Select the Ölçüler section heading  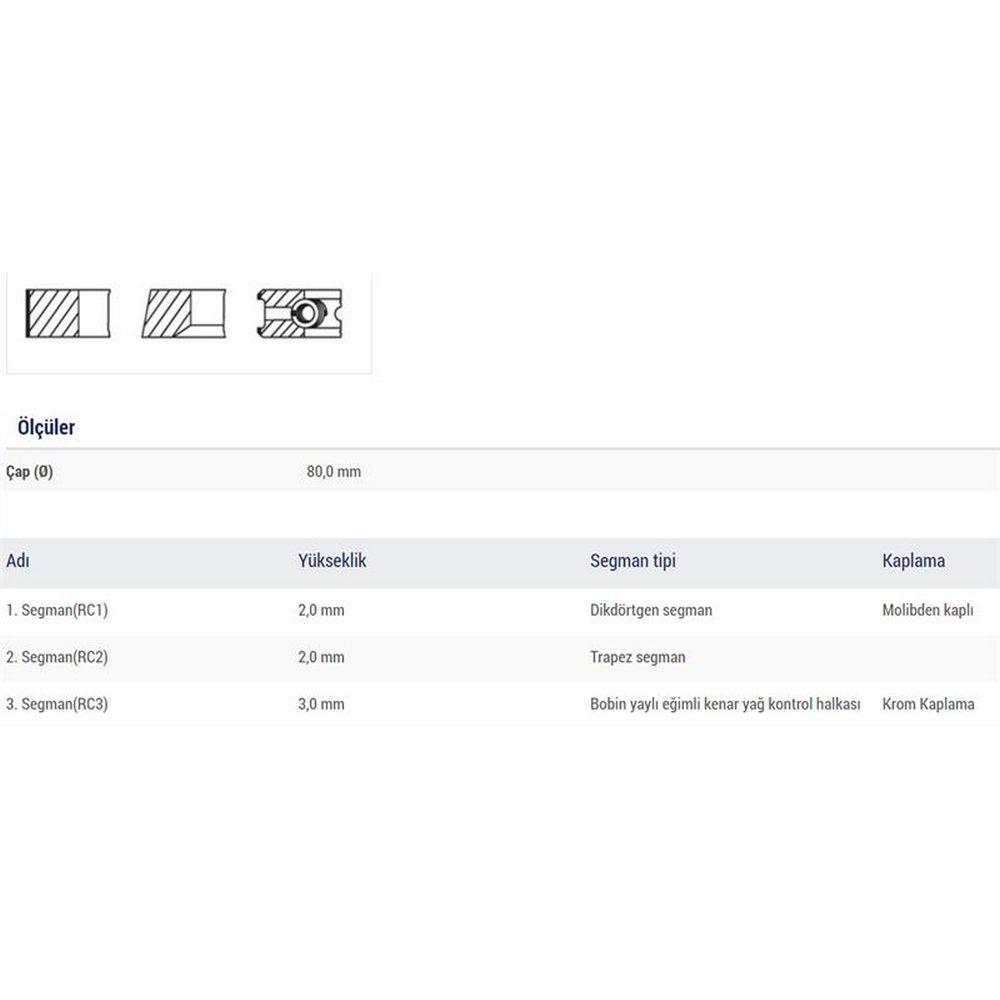coord(46,428)
